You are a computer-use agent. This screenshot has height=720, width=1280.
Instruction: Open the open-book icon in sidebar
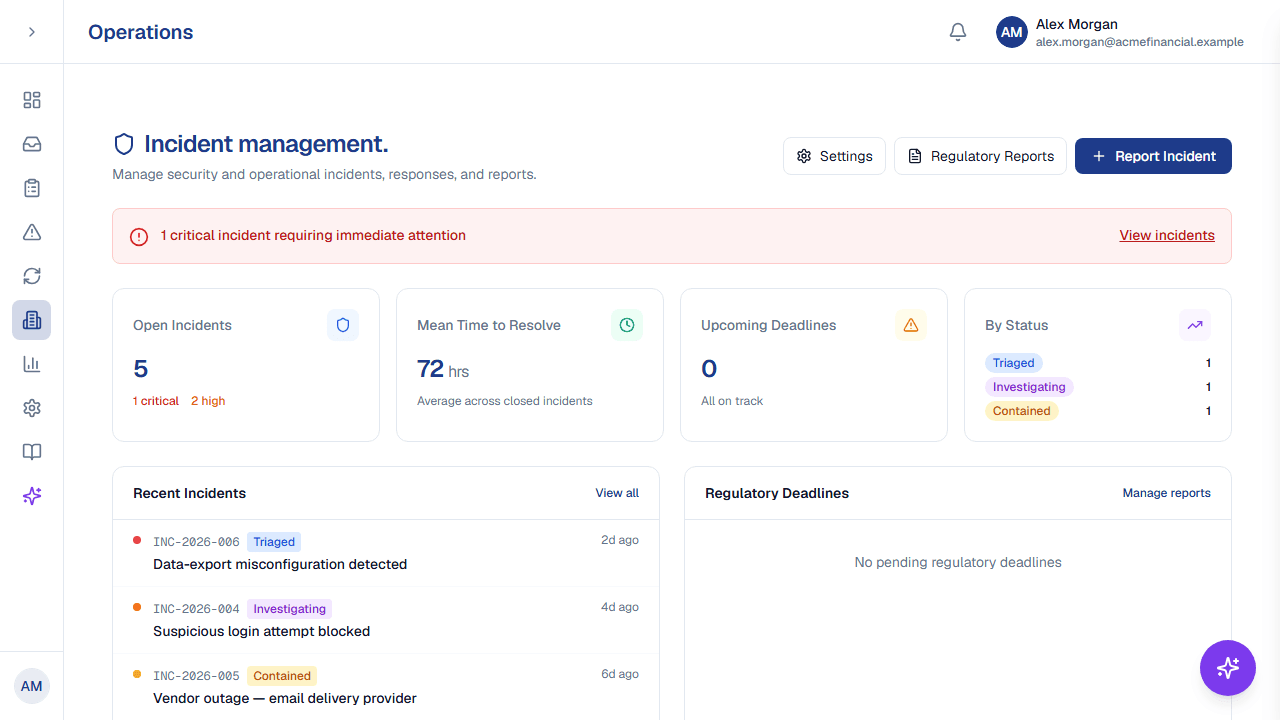coord(32,452)
